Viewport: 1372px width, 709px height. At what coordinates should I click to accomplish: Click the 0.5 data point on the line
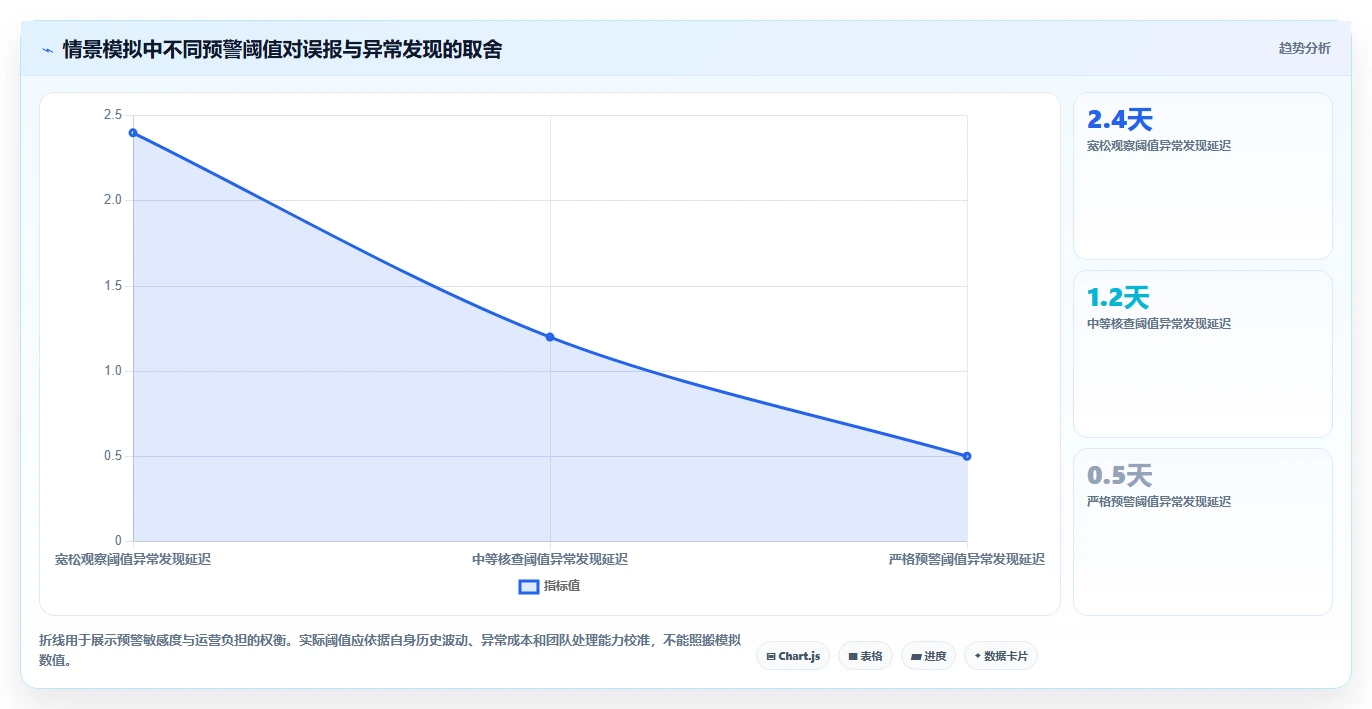coord(967,456)
